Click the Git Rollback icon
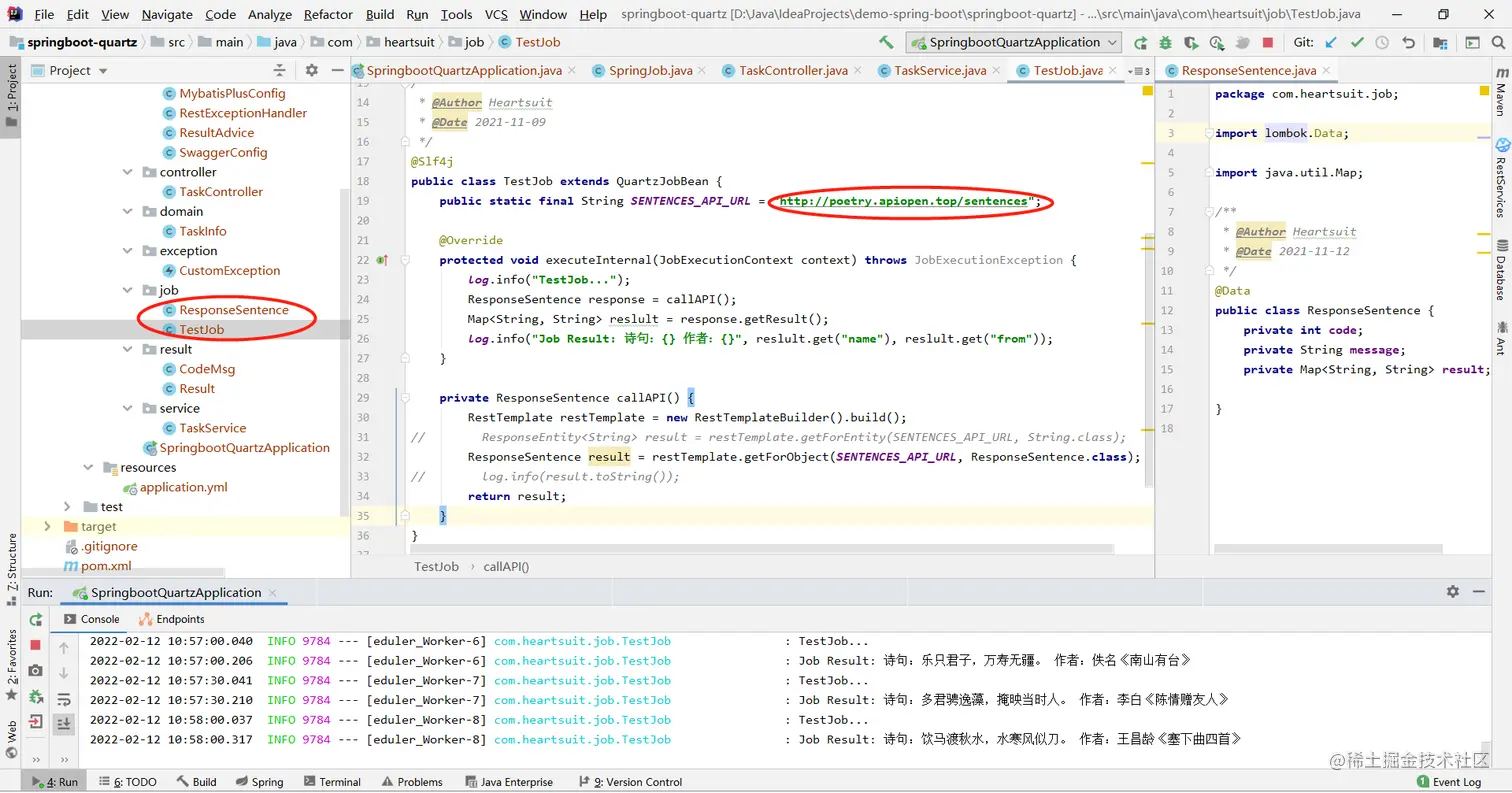 tap(1408, 42)
